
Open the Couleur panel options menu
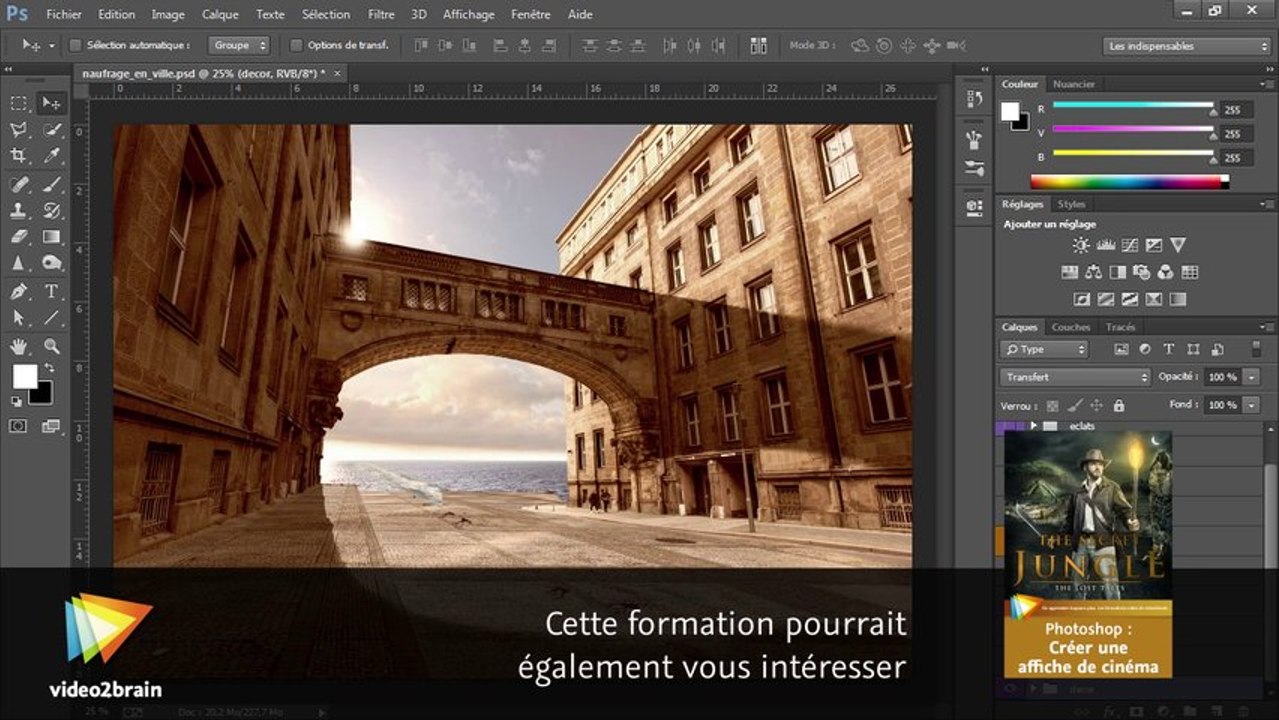click(1268, 84)
